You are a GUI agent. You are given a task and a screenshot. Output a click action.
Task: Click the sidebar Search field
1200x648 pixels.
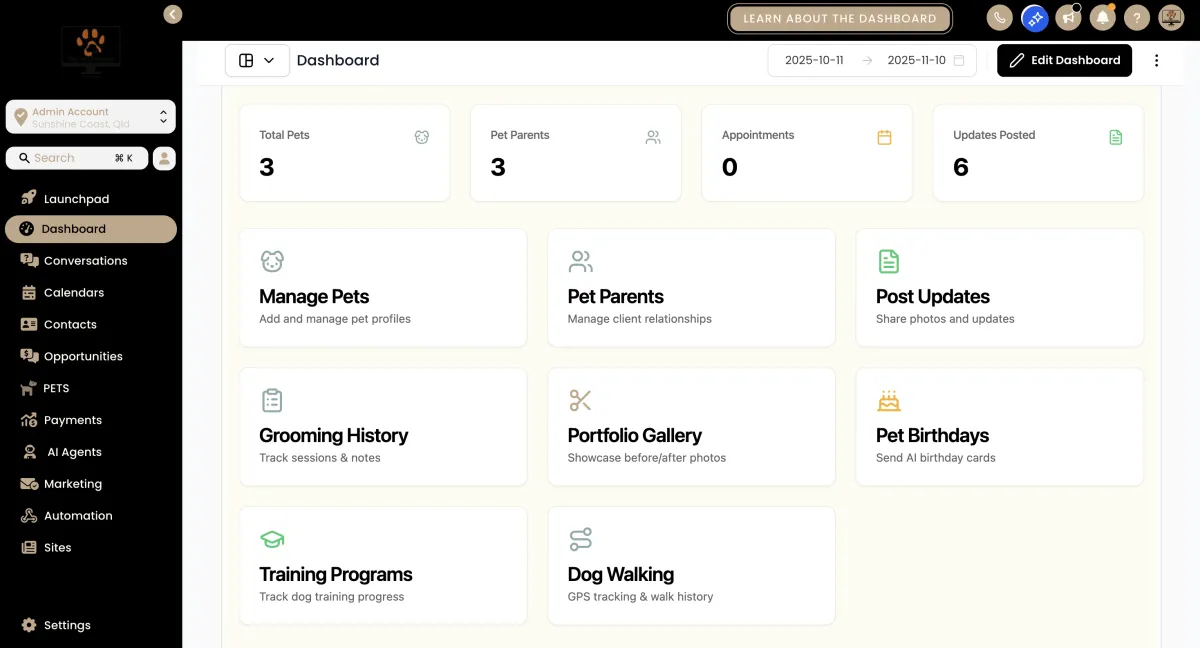[x=72, y=158]
